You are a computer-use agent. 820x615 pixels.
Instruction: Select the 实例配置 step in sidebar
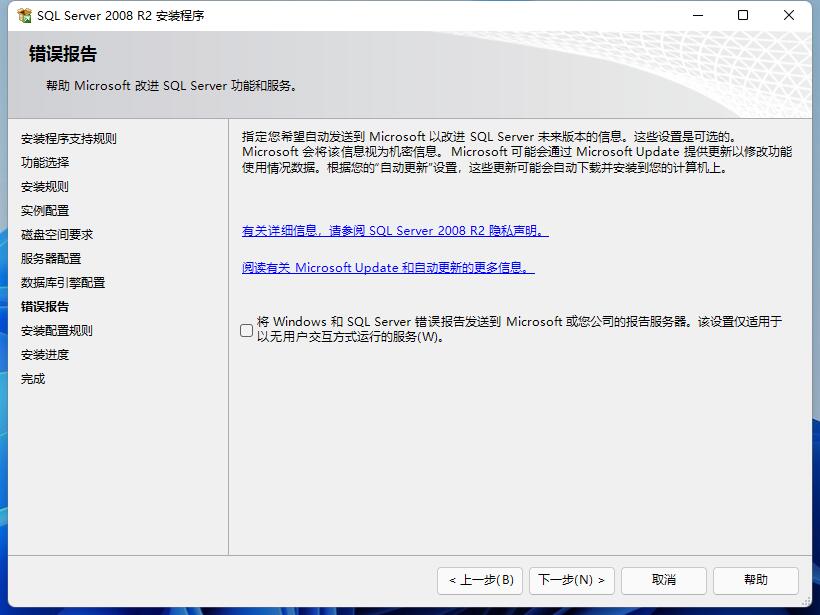click(45, 211)
